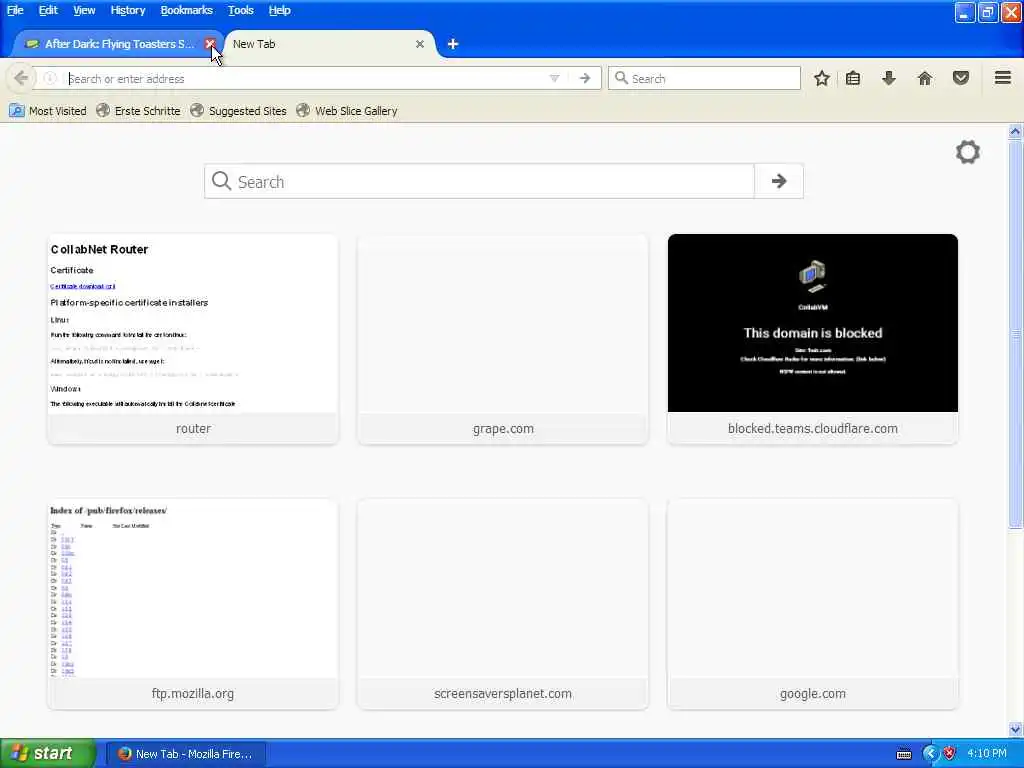The image size is (1024, 768).
Task: Open the Downloads arrow icon
Action: click(889, 78)
